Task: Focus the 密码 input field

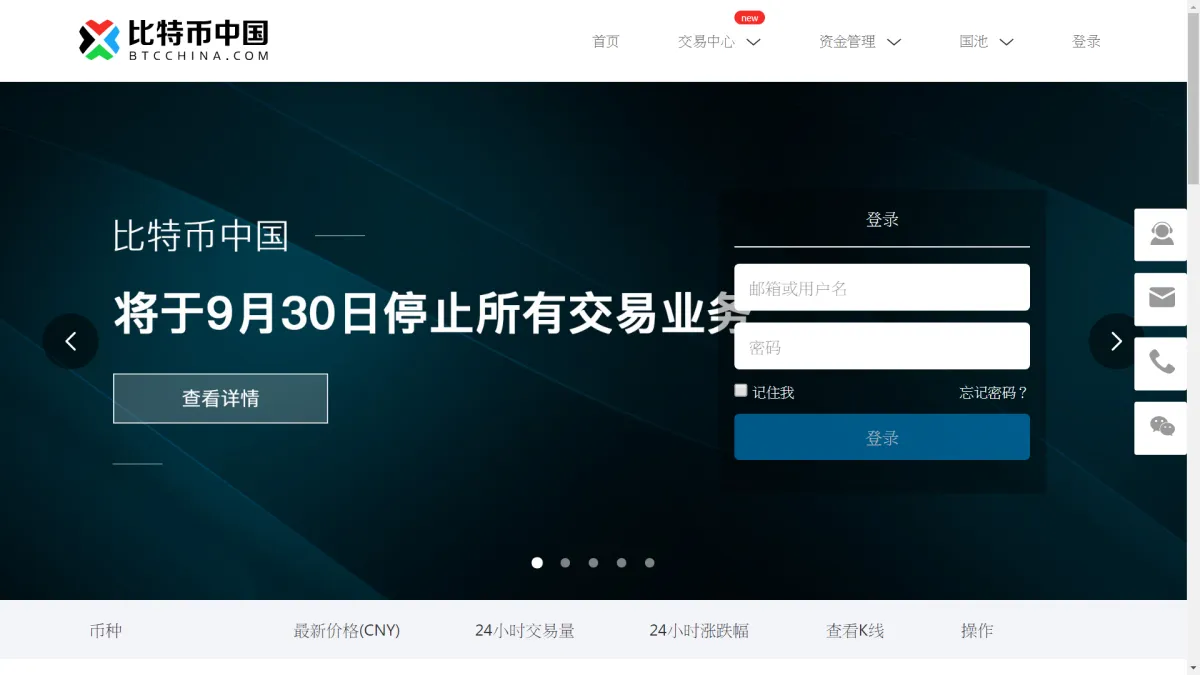Action: pos(882,346)
